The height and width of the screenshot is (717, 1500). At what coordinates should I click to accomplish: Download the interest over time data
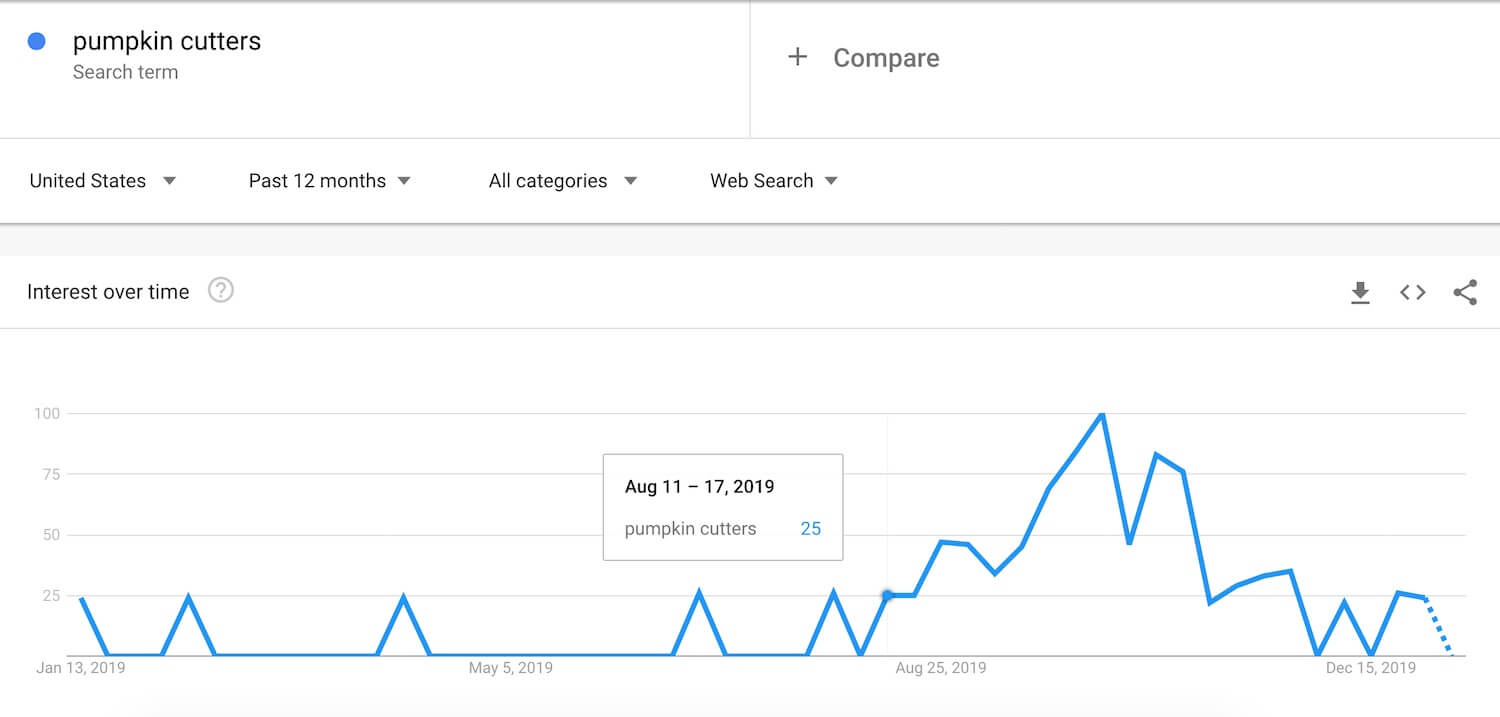coord(1360,292)
